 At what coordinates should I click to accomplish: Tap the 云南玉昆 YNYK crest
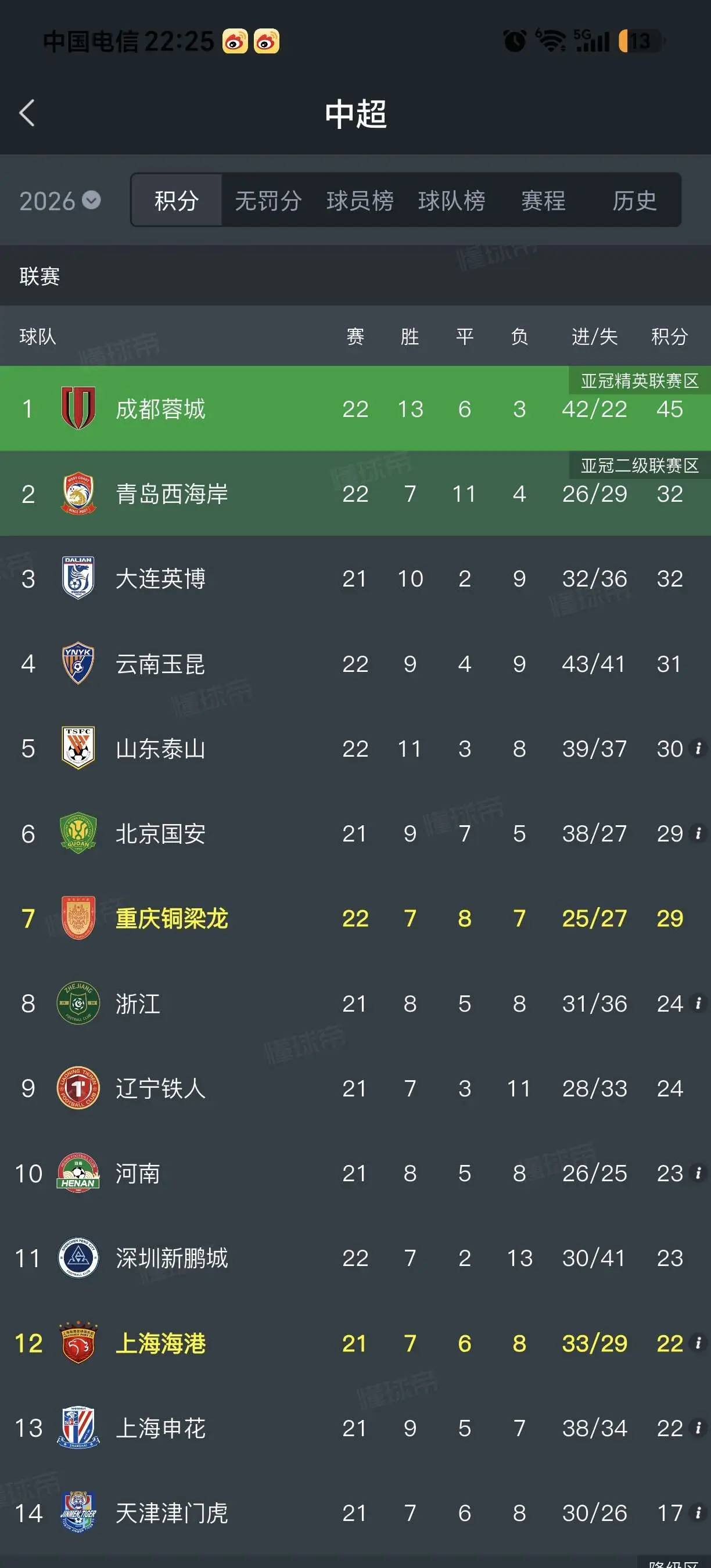pyautogui.click(x=78, y=663)
